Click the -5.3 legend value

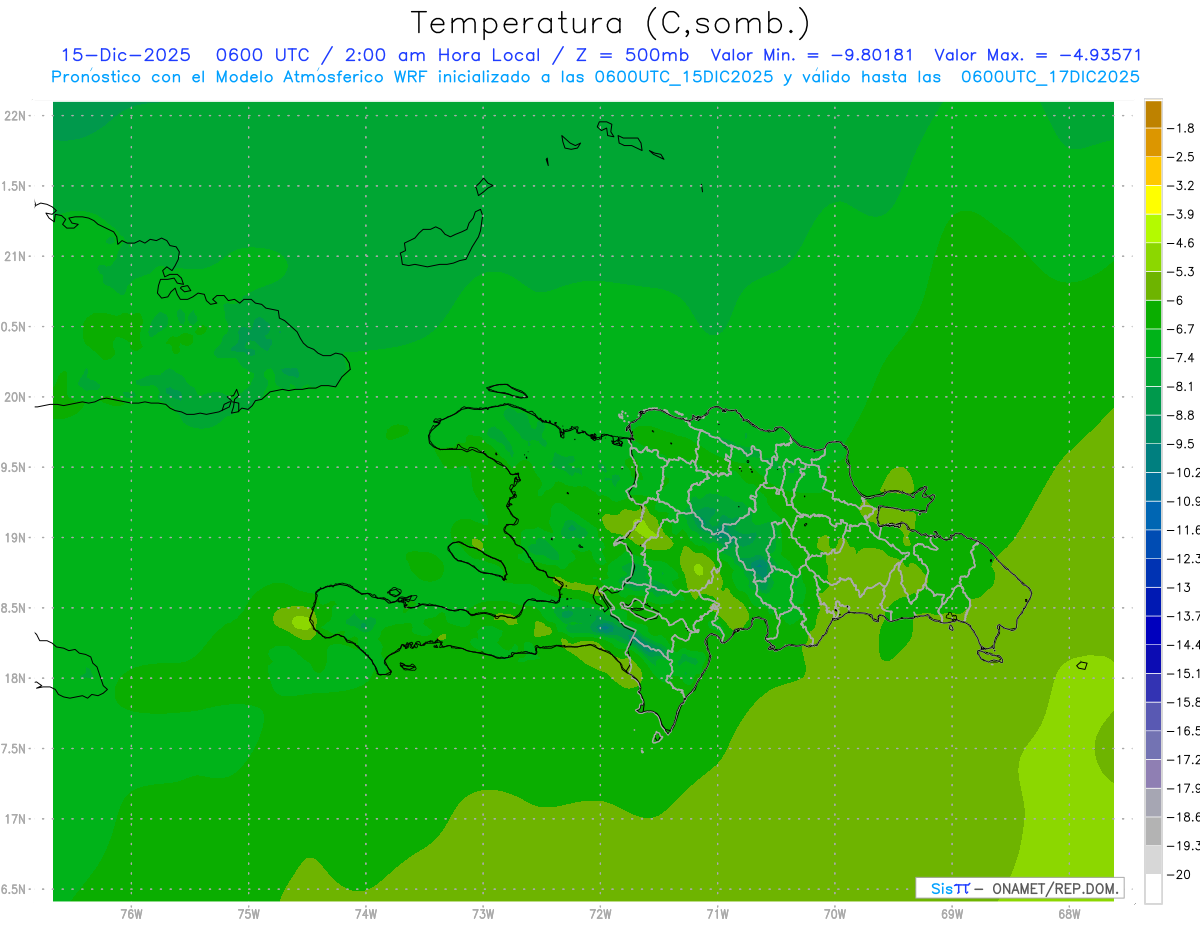(x=1181, y=271)
